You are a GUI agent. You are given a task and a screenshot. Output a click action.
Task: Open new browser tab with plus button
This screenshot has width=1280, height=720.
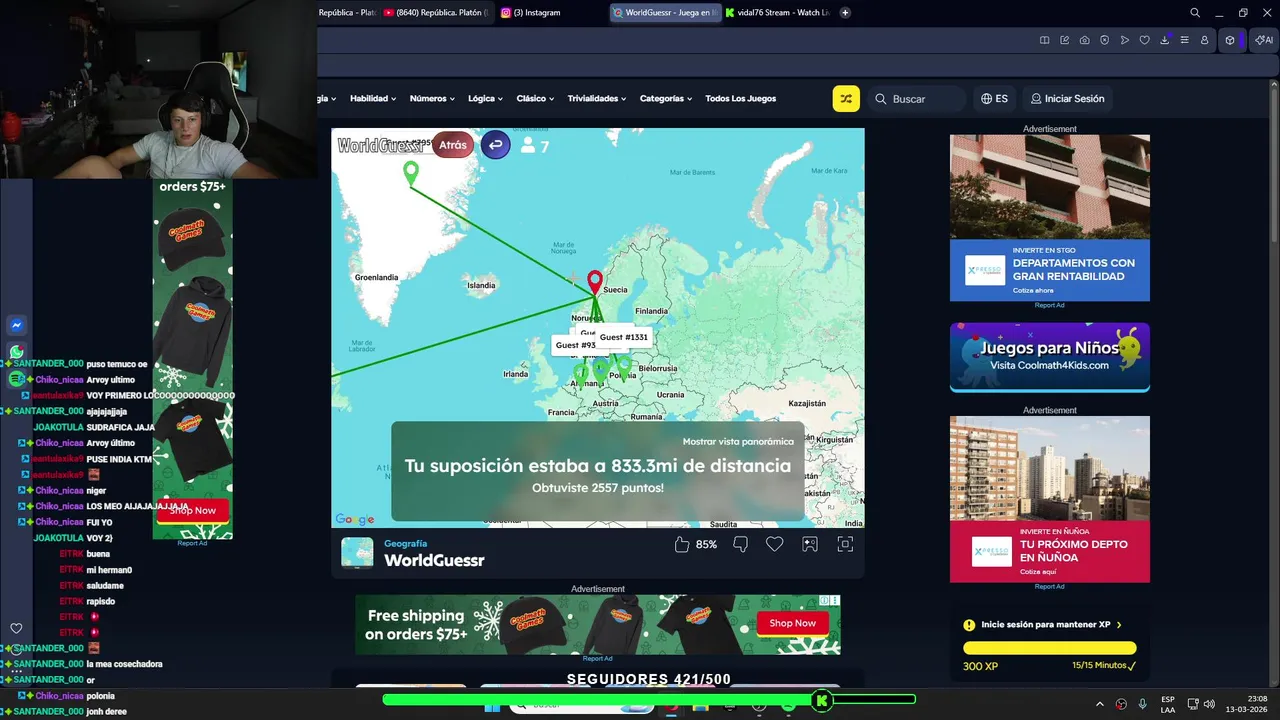pos(845,13)
